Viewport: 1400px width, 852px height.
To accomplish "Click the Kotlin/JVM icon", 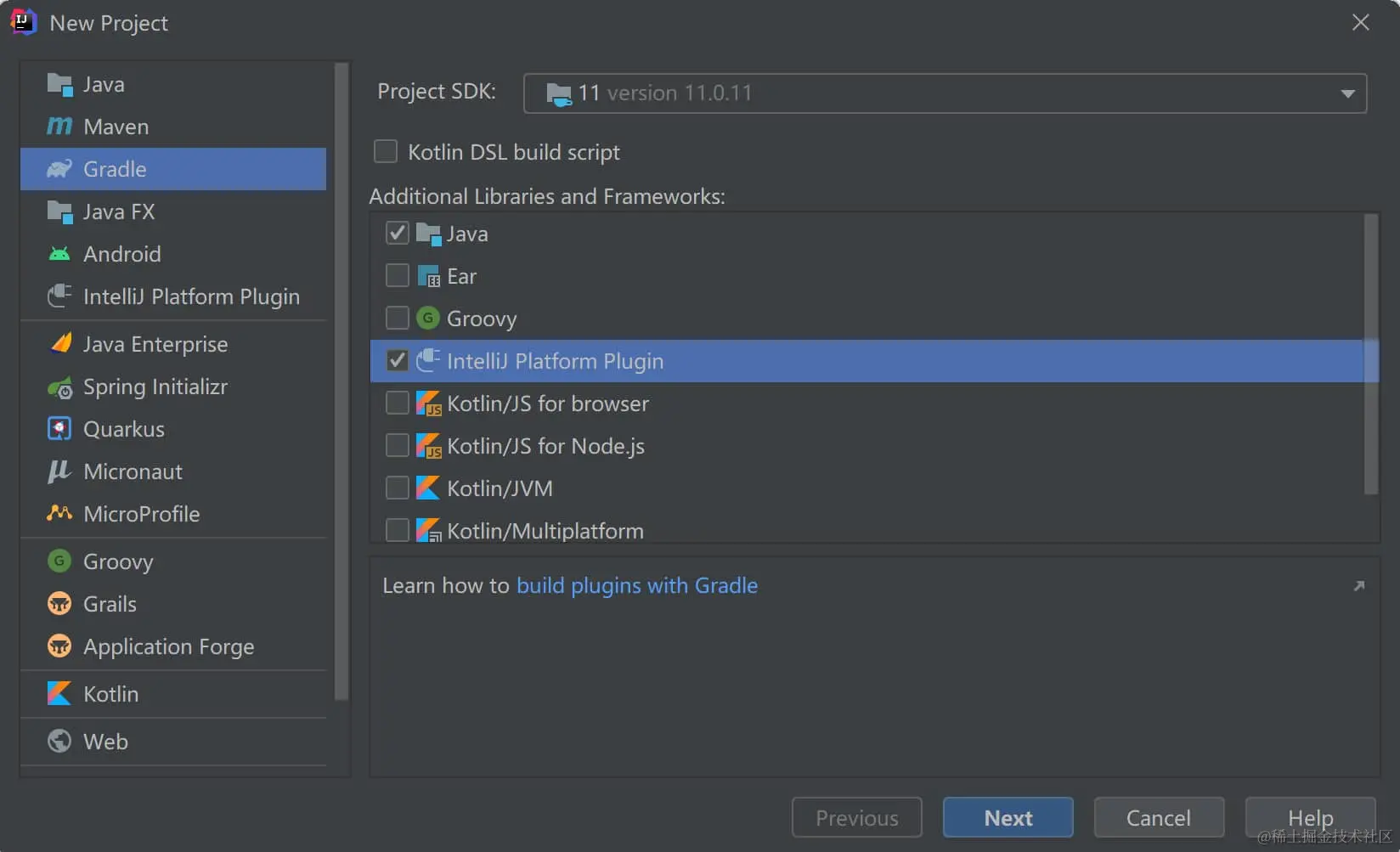I will (x=428, y=488).
